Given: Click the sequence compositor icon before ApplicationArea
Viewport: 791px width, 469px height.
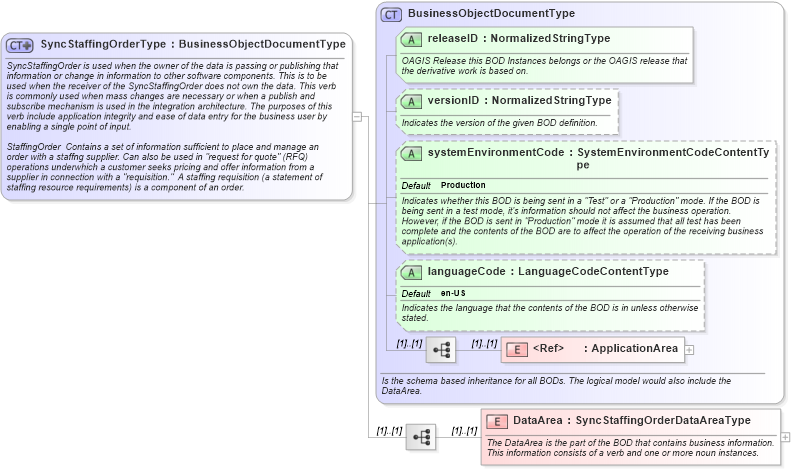Looking at the screenshot, I should coord(441,349).
